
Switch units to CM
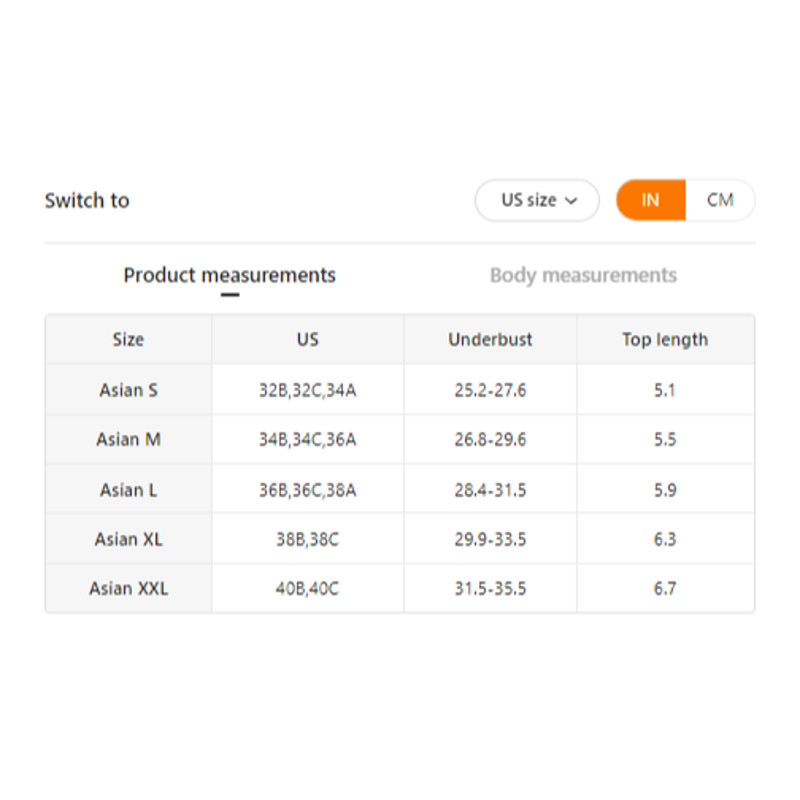(720, 200)
